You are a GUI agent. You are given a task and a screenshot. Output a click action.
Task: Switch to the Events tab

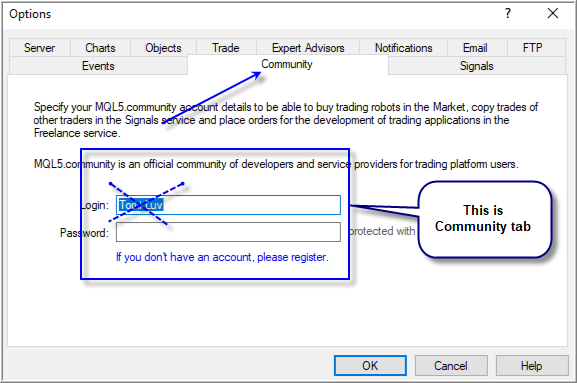98,66
